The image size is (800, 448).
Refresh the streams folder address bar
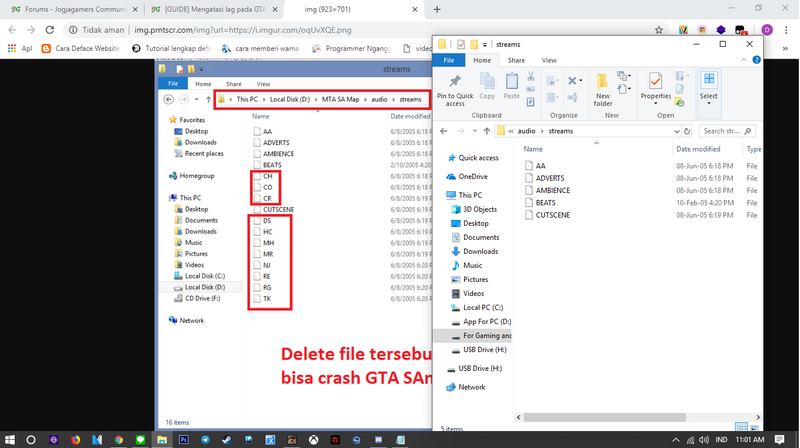tap(687, 131)
